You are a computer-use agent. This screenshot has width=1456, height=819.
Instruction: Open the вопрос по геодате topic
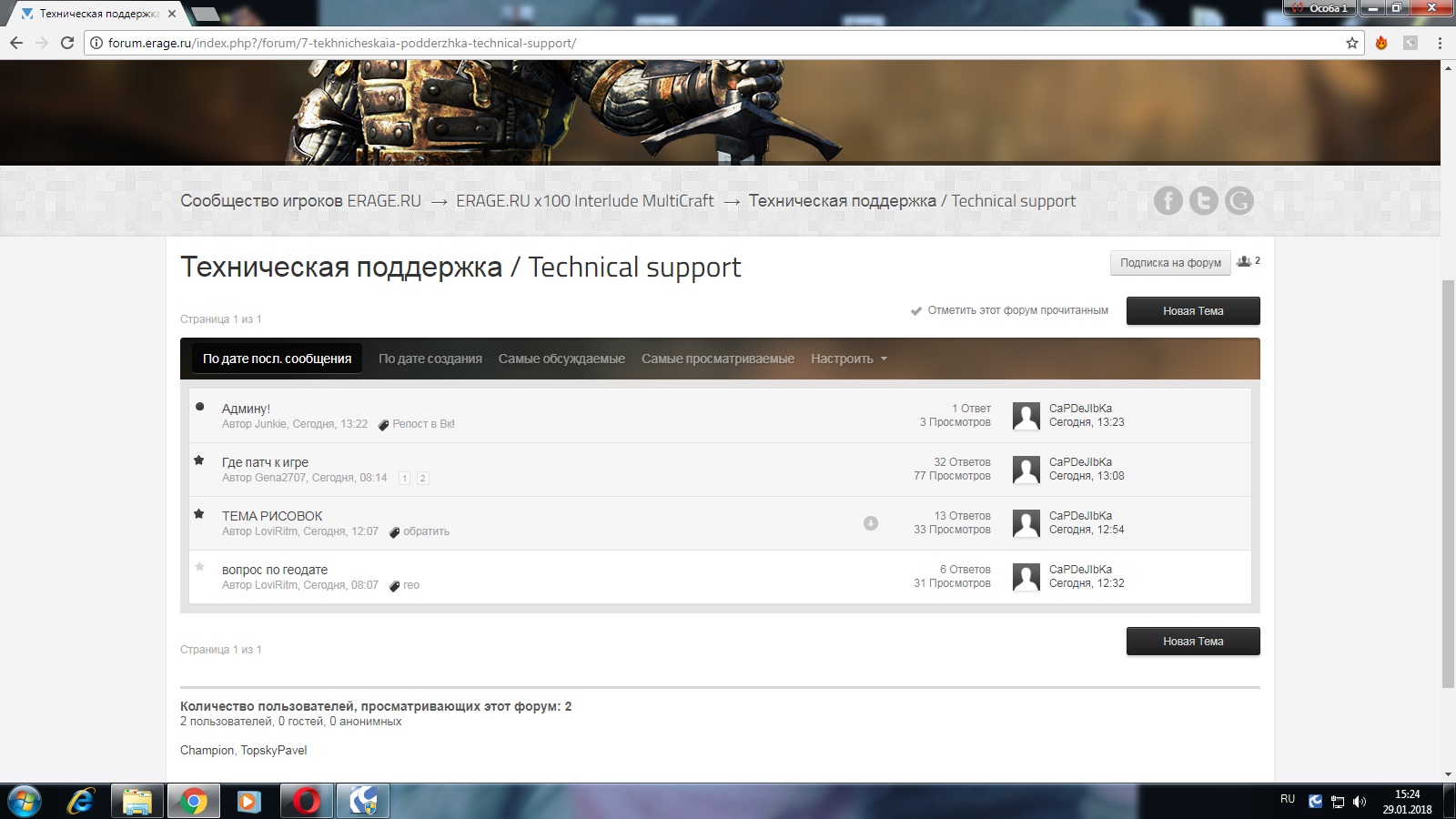275,570
